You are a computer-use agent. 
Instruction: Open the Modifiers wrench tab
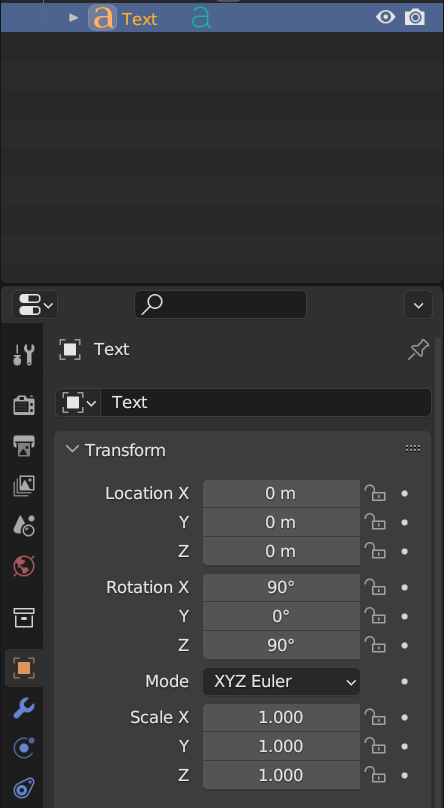pyautogui.click(x=24, y=709)
